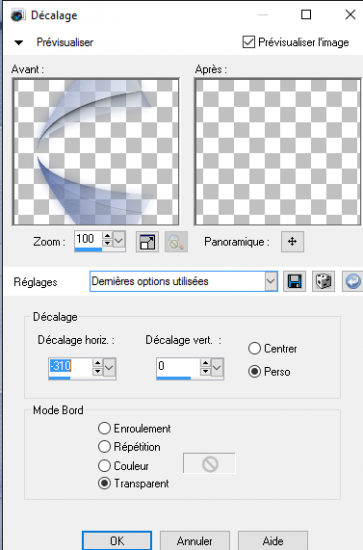Click the randomize parameters dice icon
The height and width of the screenshot is (550, 363).
tap(323, 281)
